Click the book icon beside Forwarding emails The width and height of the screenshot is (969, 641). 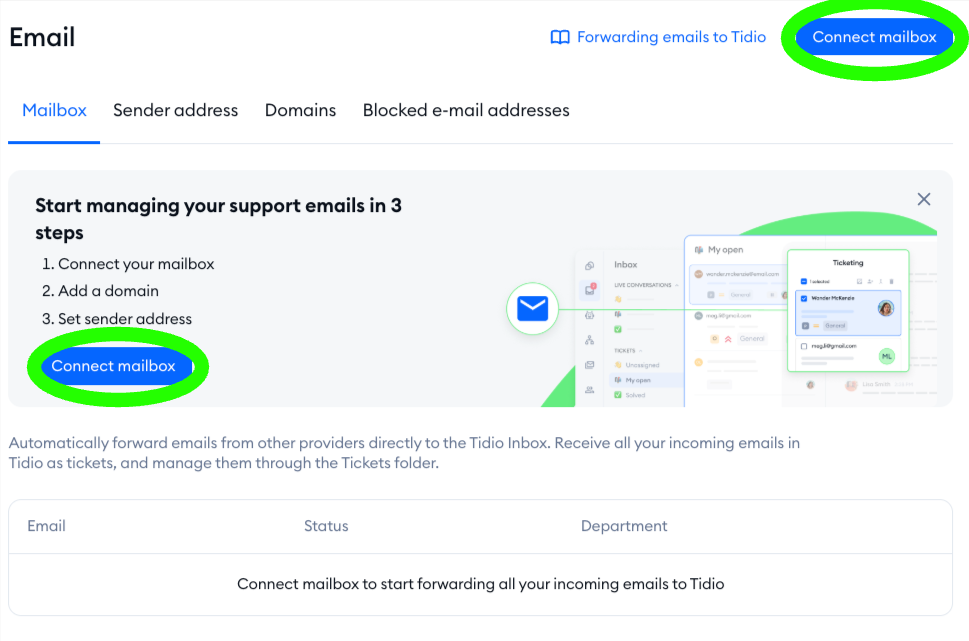coord(560,38)
